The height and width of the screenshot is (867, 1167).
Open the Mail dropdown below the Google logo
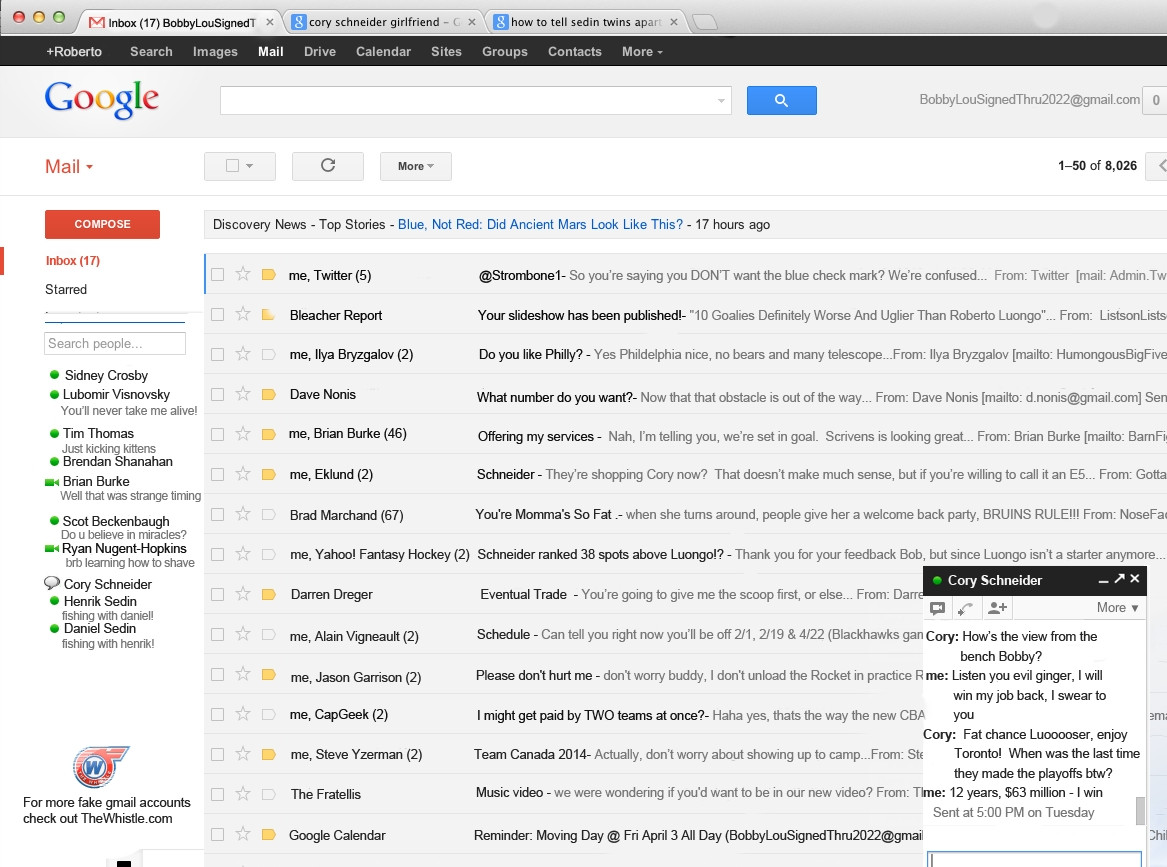tap(69, 167)
